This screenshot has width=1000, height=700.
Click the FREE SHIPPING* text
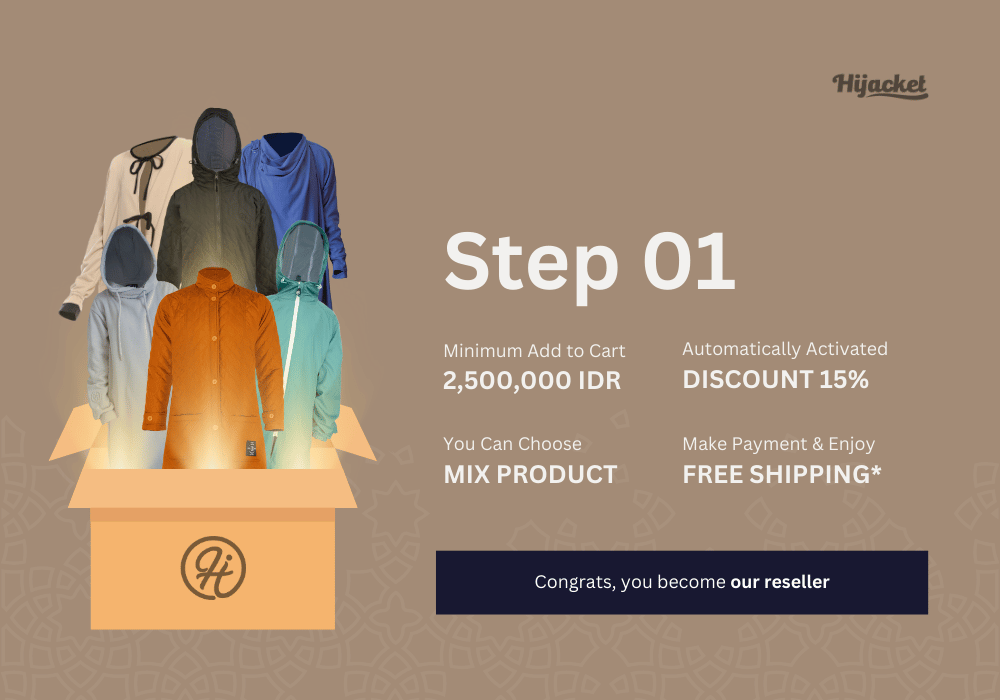(782, 474)
